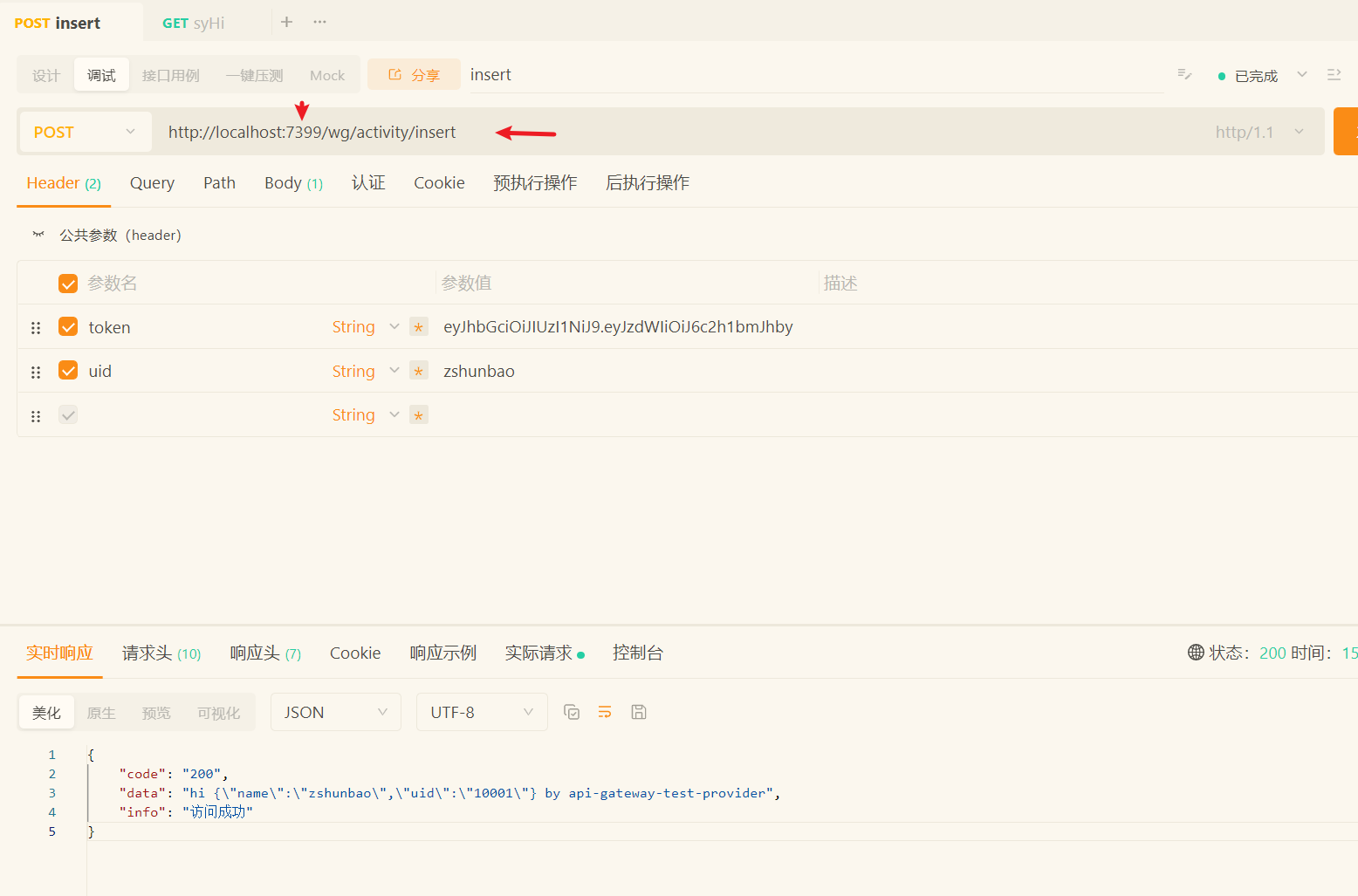Click drag handle icon of token row
The width and height of the screenshot is (1358, 896).
pyautogui.click(x=36, y=328)
